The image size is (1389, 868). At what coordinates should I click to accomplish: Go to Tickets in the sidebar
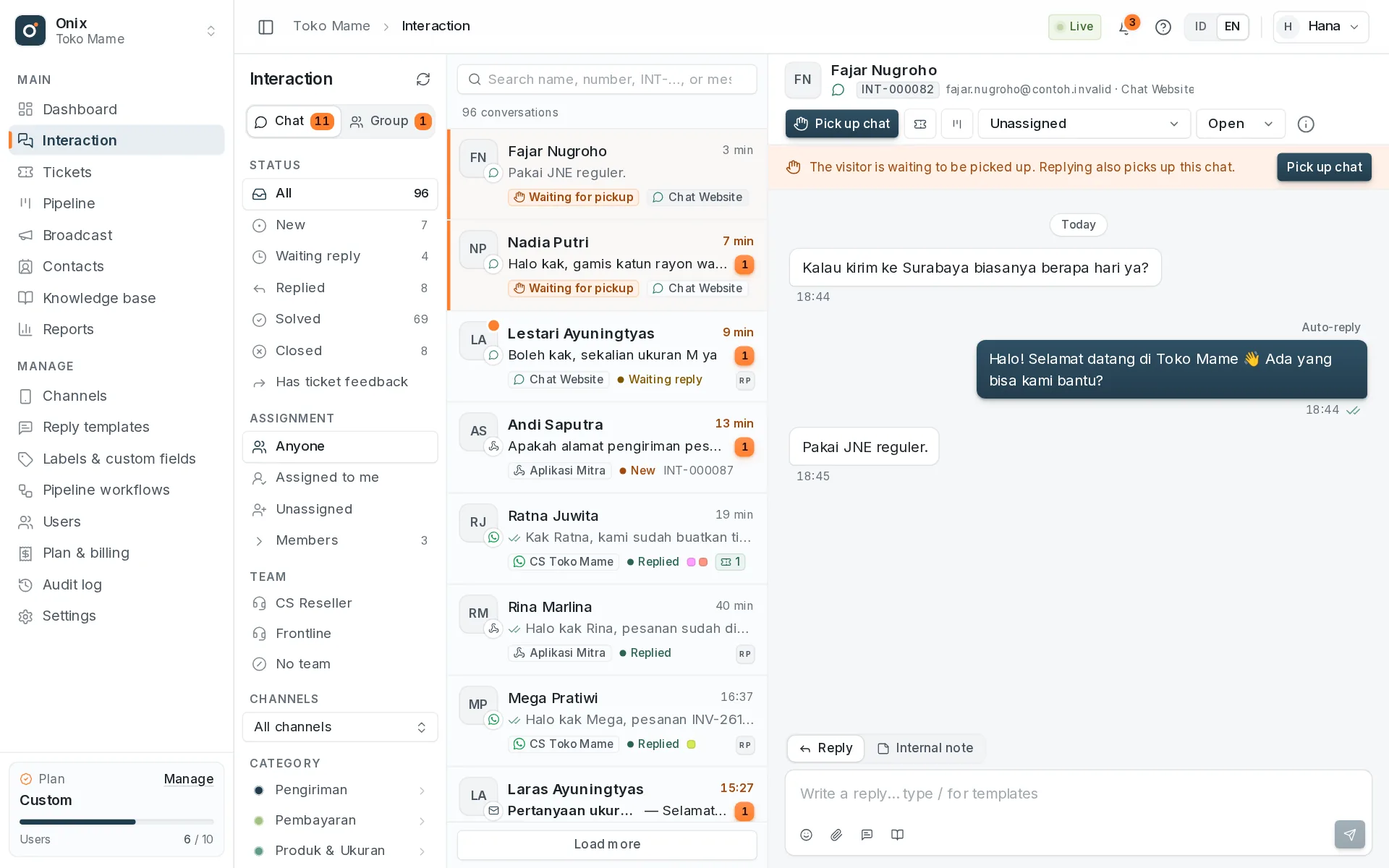(x=116, y=172)
